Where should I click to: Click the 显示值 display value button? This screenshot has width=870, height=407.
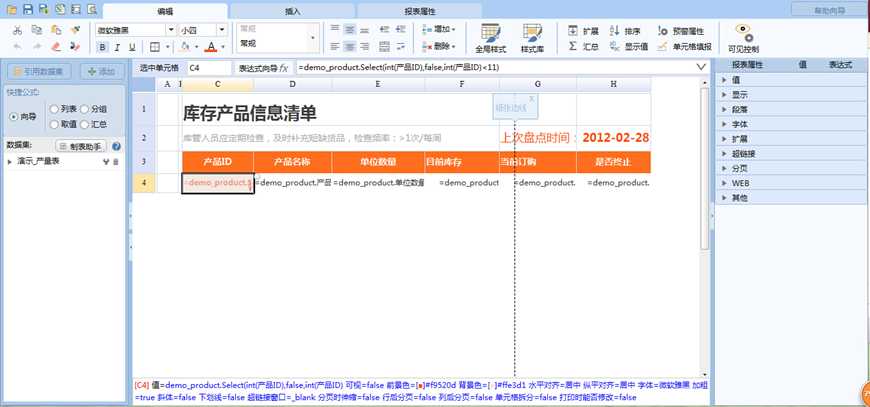coord(629,47)
